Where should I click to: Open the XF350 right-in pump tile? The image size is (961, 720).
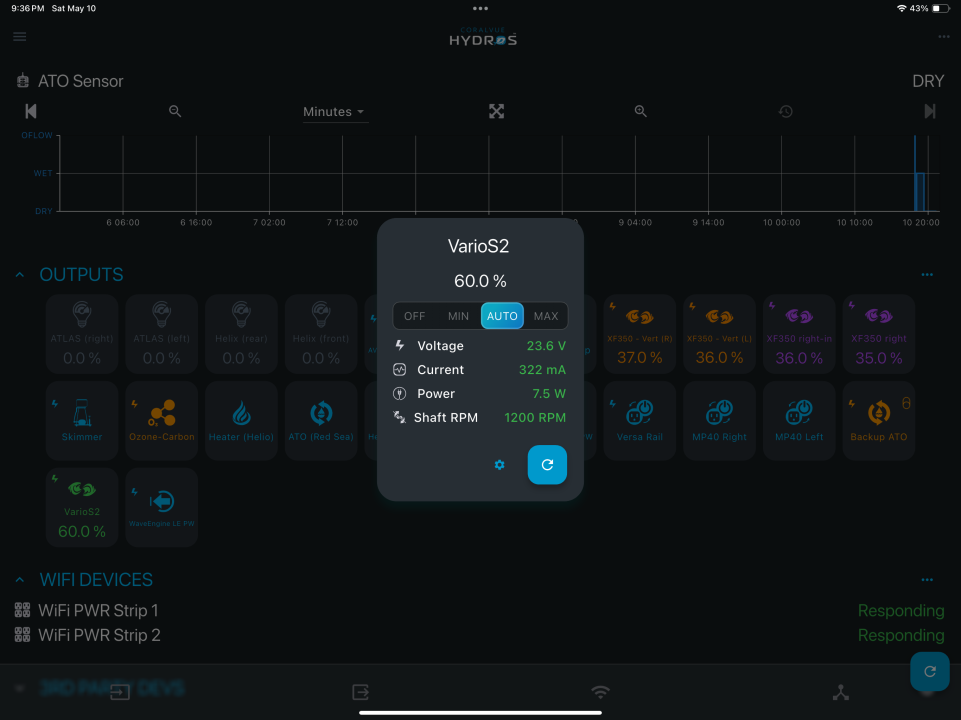click(799, 334)
